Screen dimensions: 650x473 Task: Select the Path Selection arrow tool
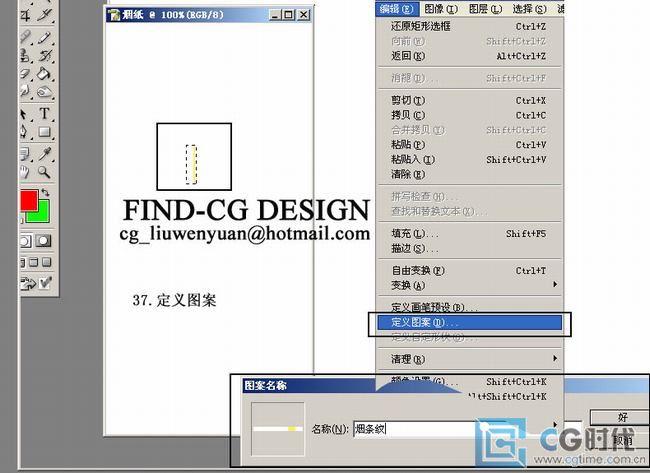(x=26, y=114)
